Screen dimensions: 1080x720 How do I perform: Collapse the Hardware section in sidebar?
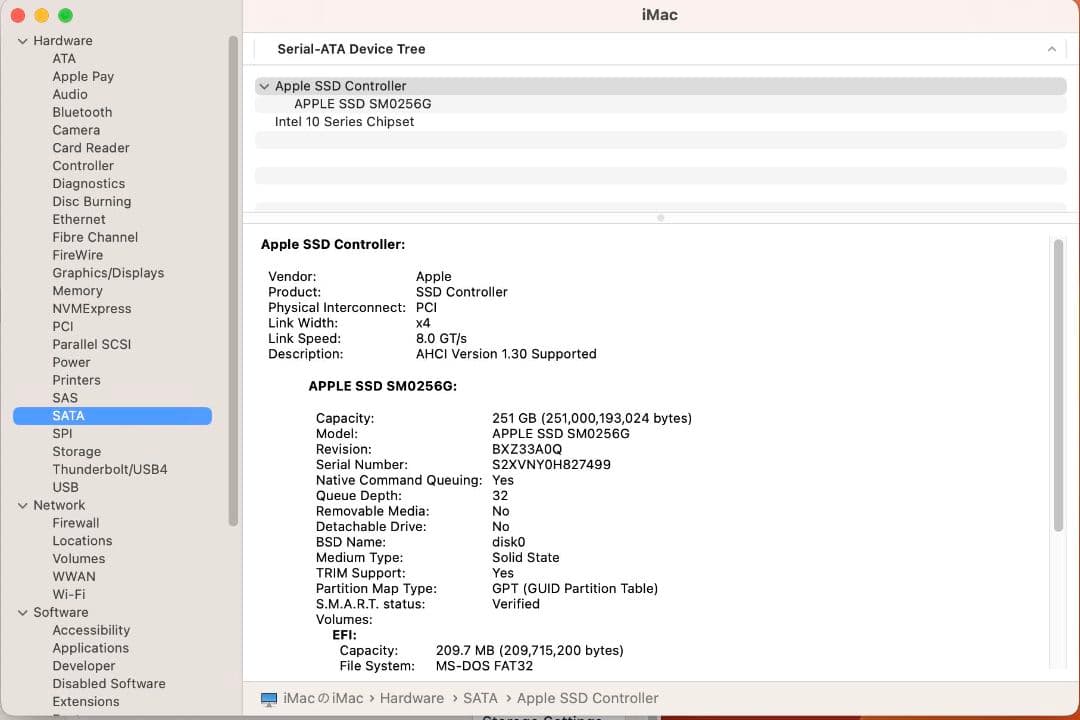22,40
